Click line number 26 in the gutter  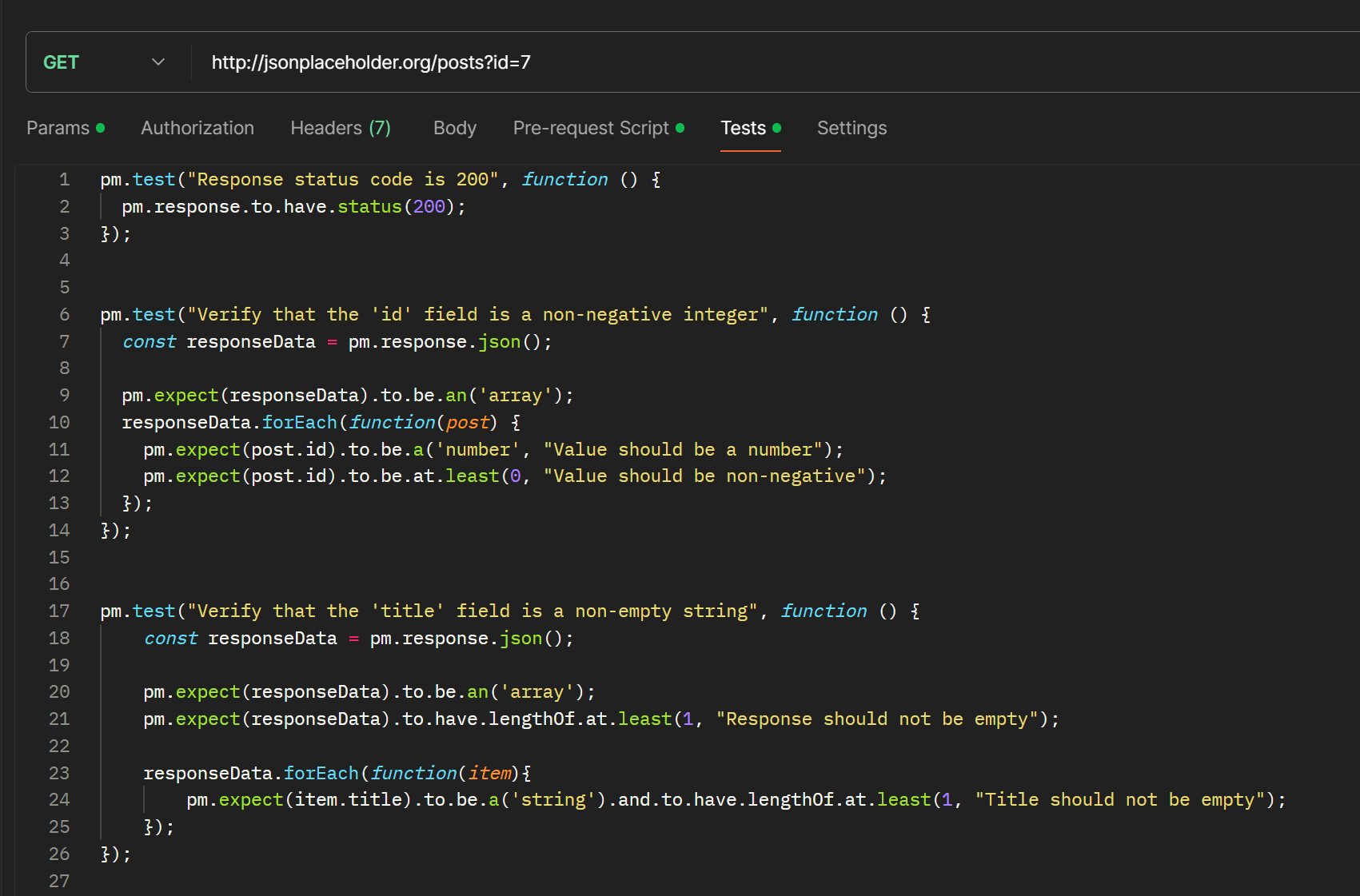tap(58, 854)
